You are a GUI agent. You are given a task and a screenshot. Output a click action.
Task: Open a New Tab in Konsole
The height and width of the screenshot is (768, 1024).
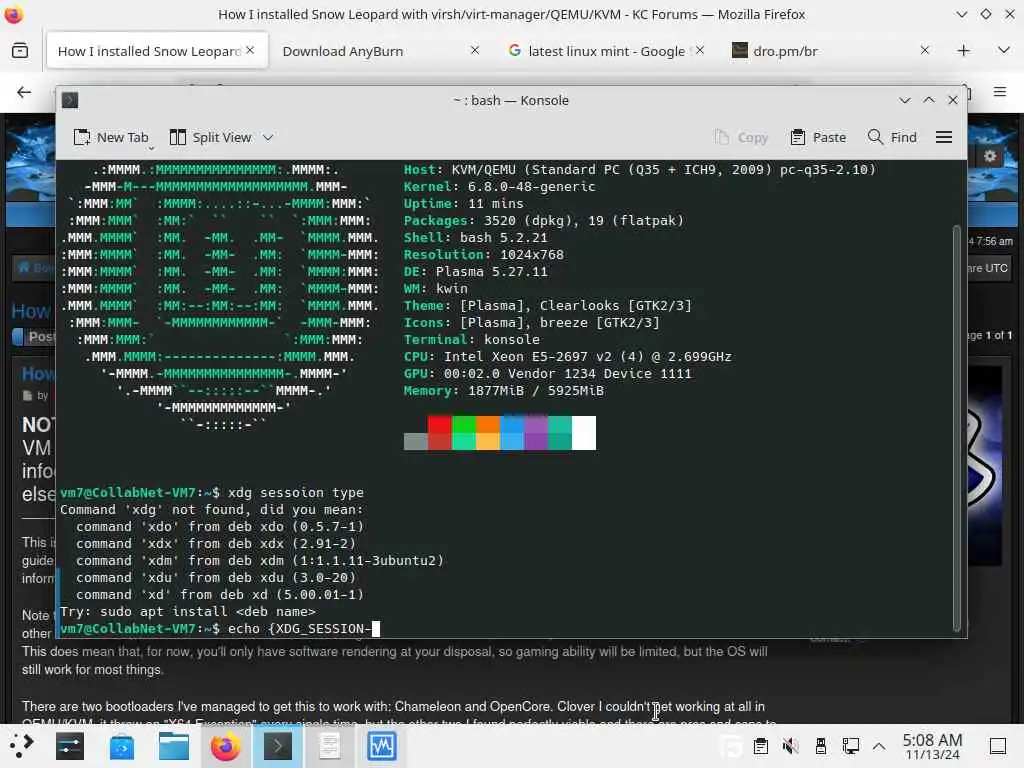pos(112,137)
